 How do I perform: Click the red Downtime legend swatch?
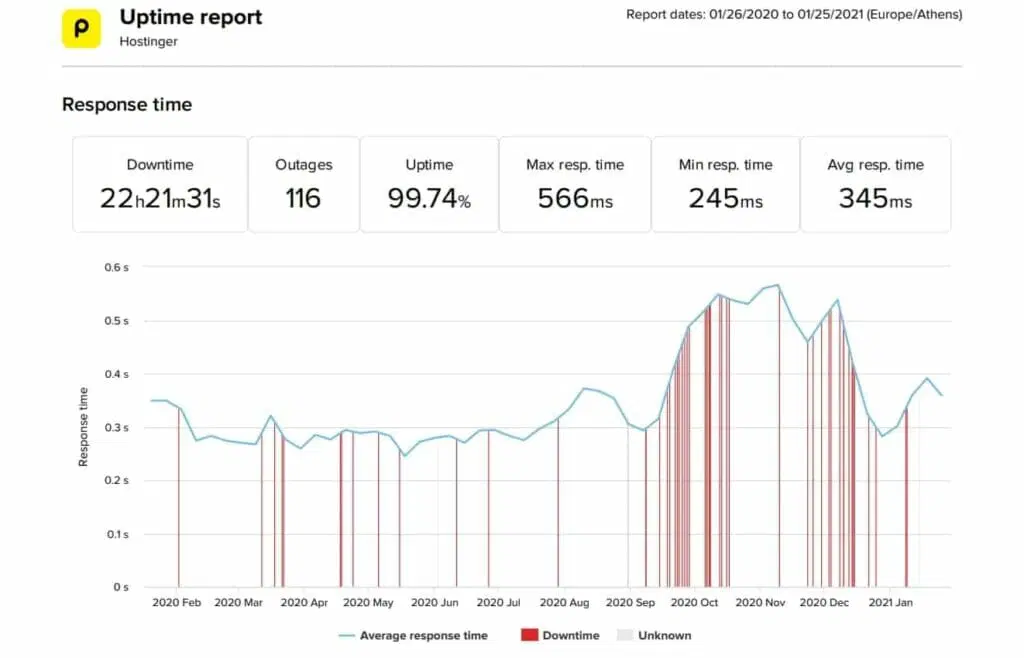[x=530, y=635]
